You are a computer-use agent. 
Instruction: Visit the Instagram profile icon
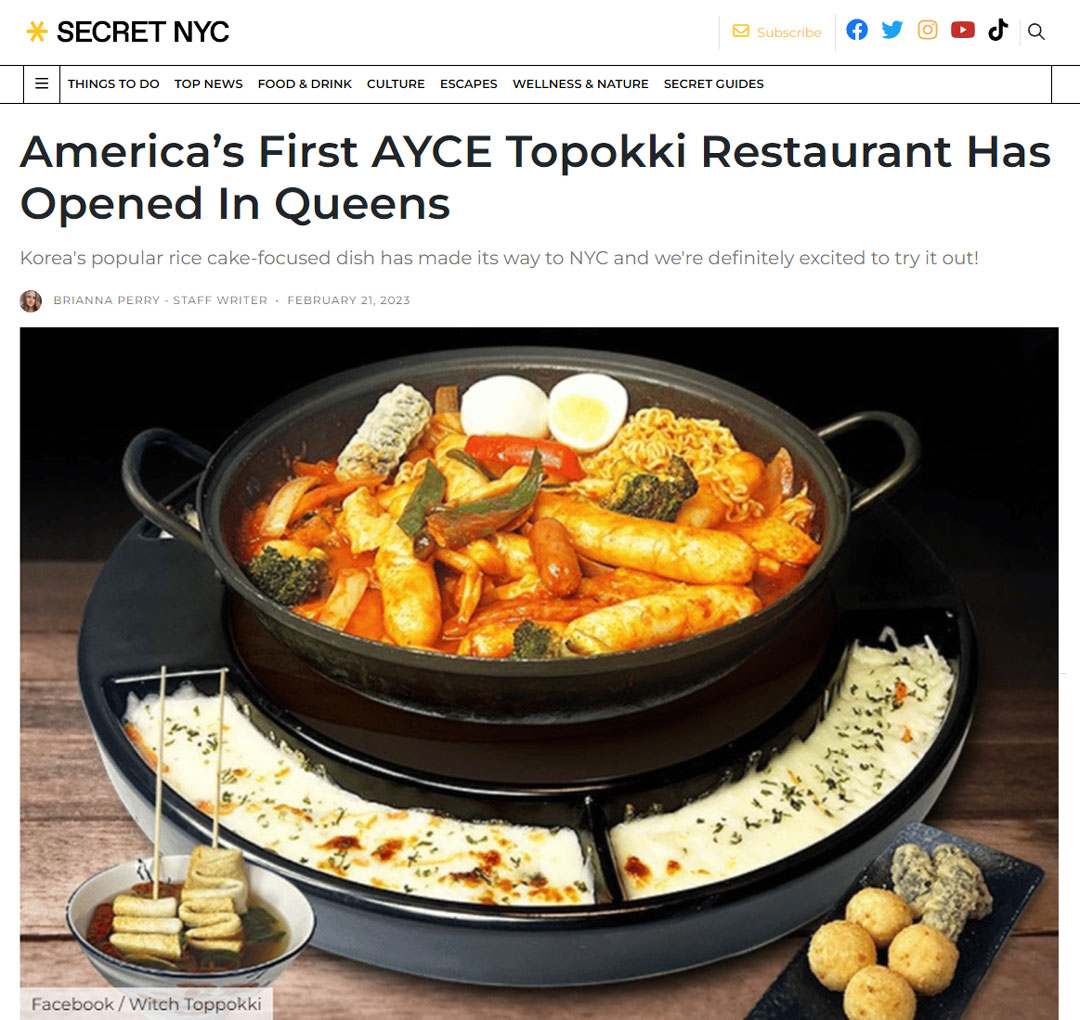[927, 30]
